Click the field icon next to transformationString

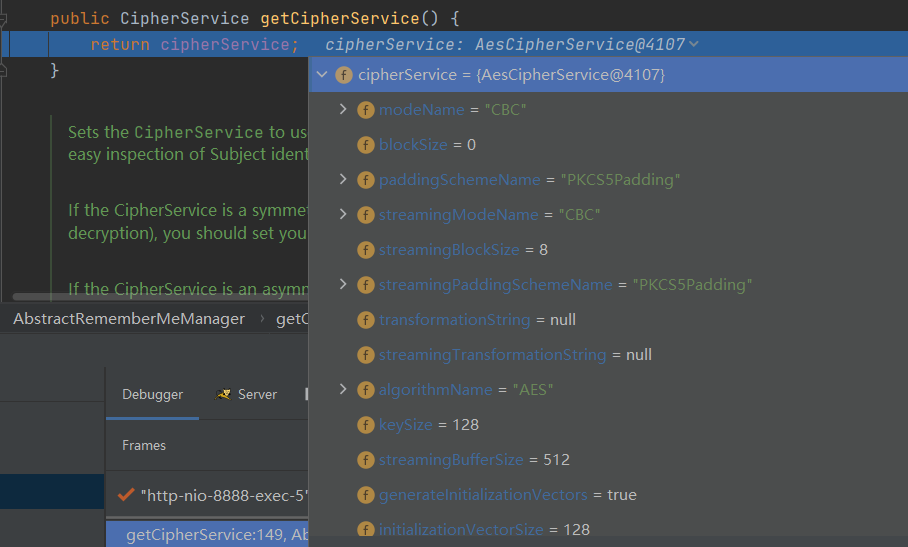[367, 320]
